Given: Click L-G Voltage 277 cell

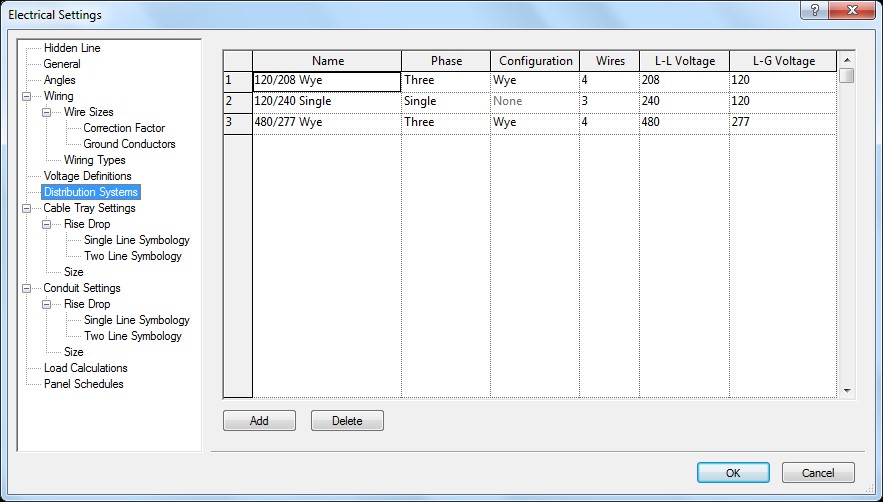Looking at the screenshot, I should click(783, 123).
